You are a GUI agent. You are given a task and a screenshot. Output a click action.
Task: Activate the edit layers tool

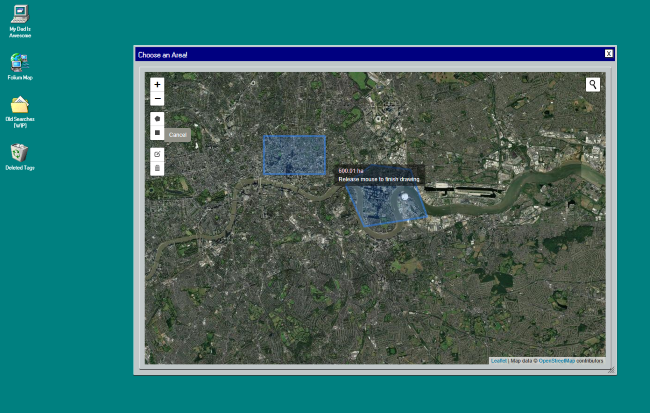[157, 154]
